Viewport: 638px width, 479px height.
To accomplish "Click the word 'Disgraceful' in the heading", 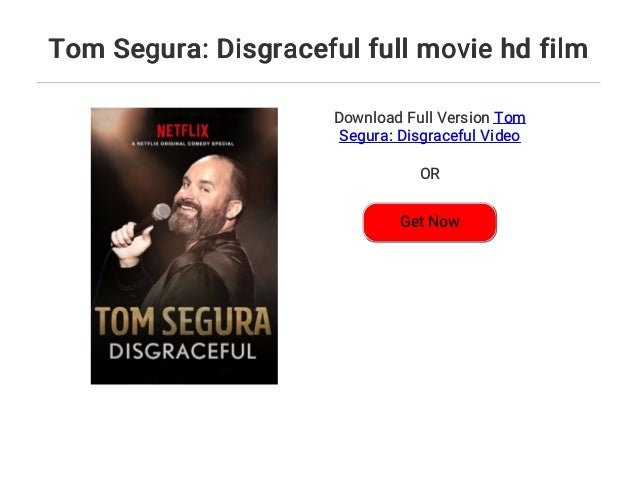I will [288, 49].
